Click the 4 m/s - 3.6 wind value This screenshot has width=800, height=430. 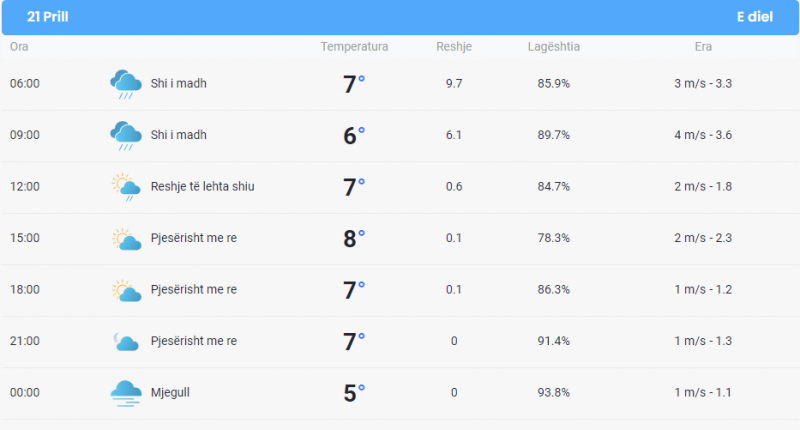[703, 135]
